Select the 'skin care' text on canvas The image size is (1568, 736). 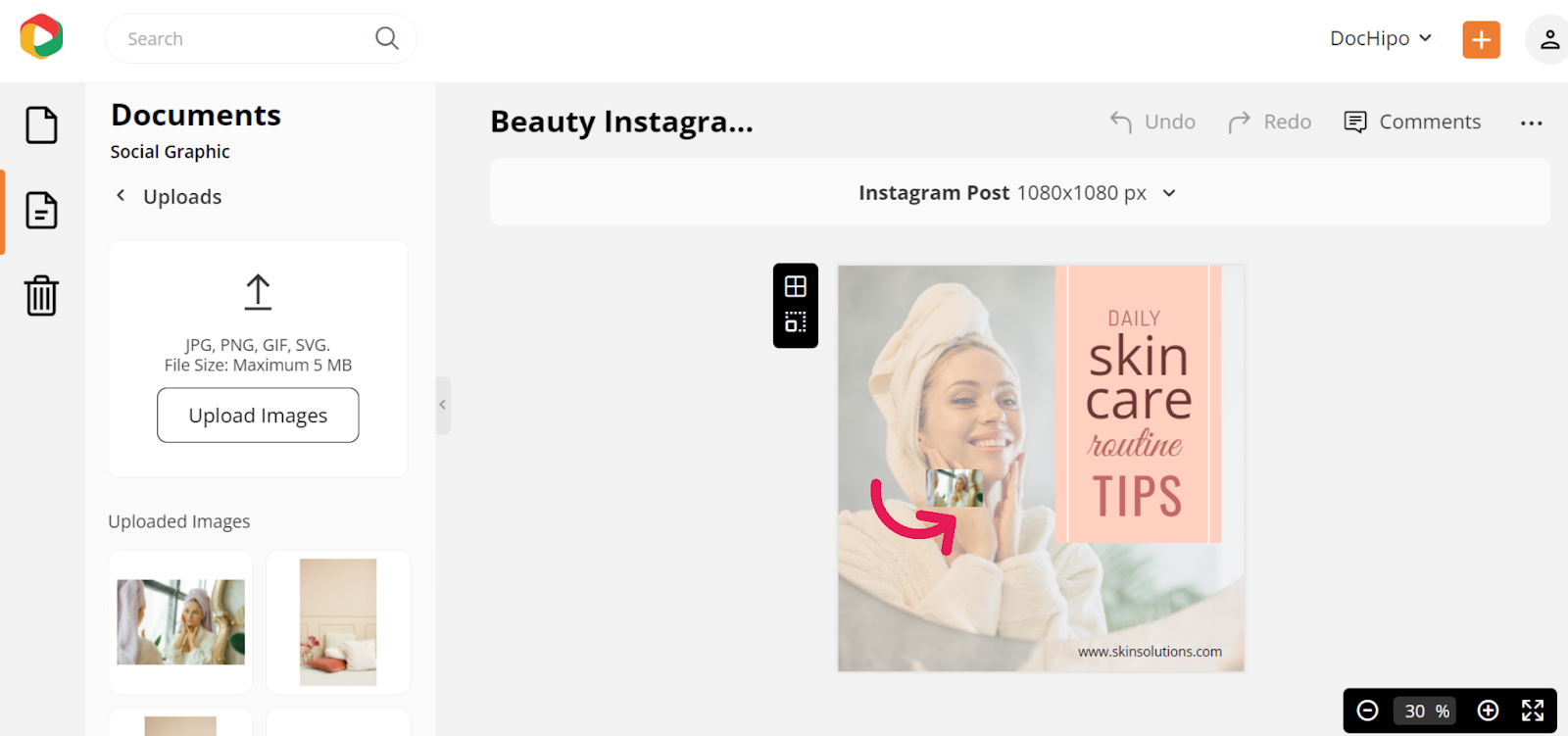point(1139,378)
